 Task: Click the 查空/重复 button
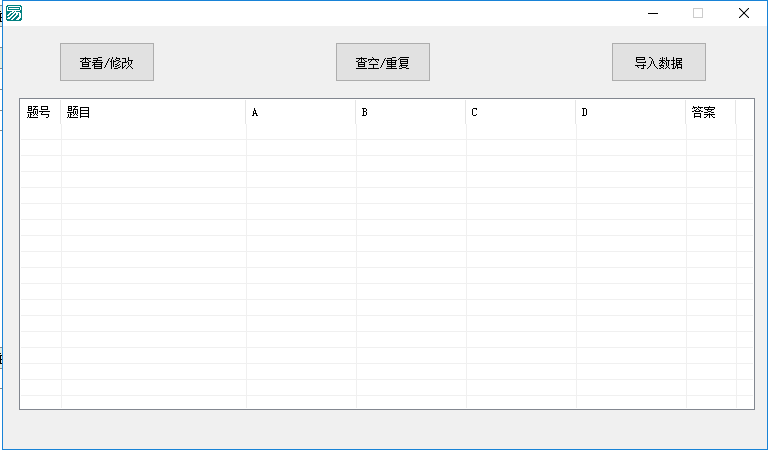tap(383, 62)
